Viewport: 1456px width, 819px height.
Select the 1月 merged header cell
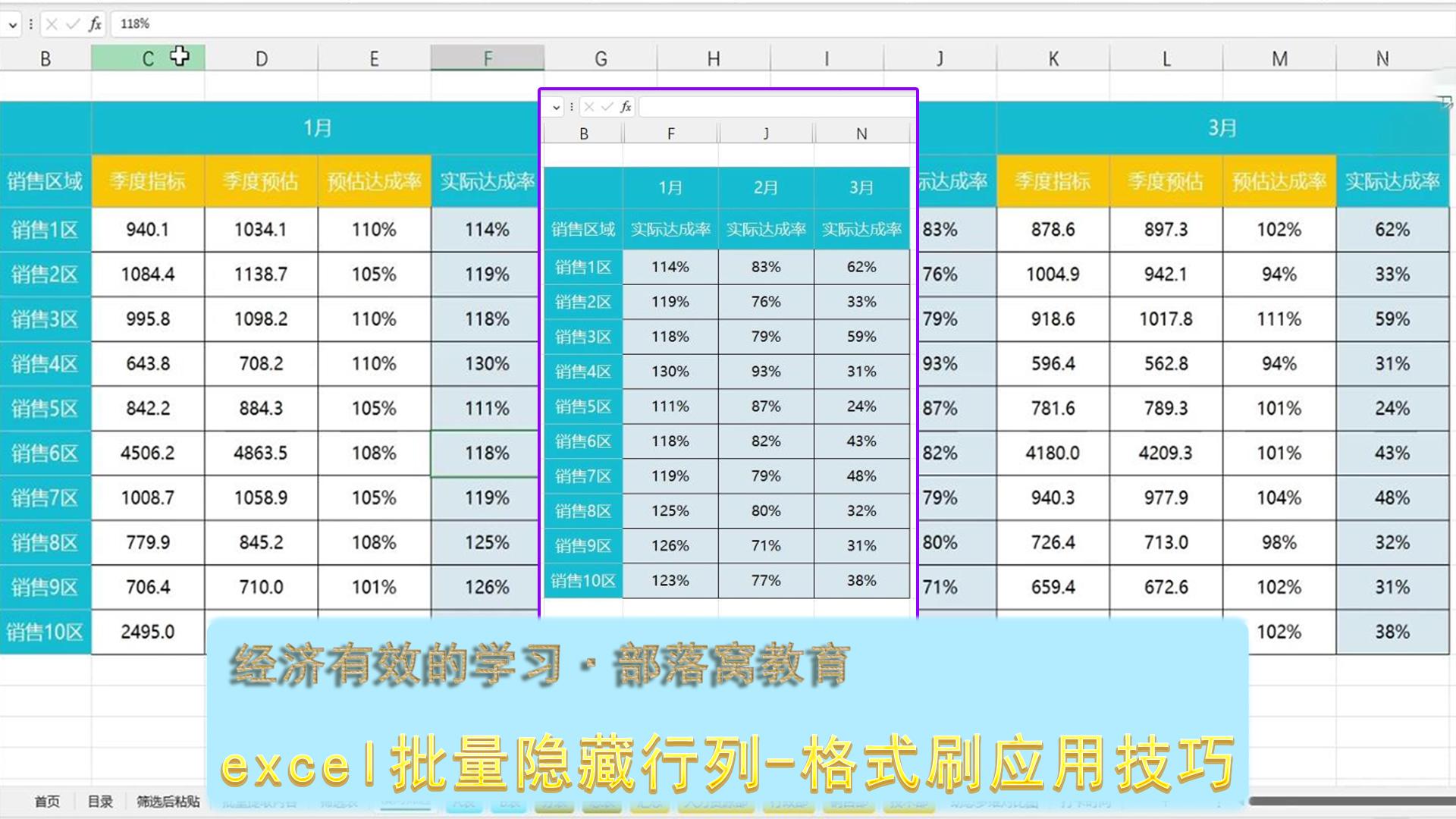317,127
